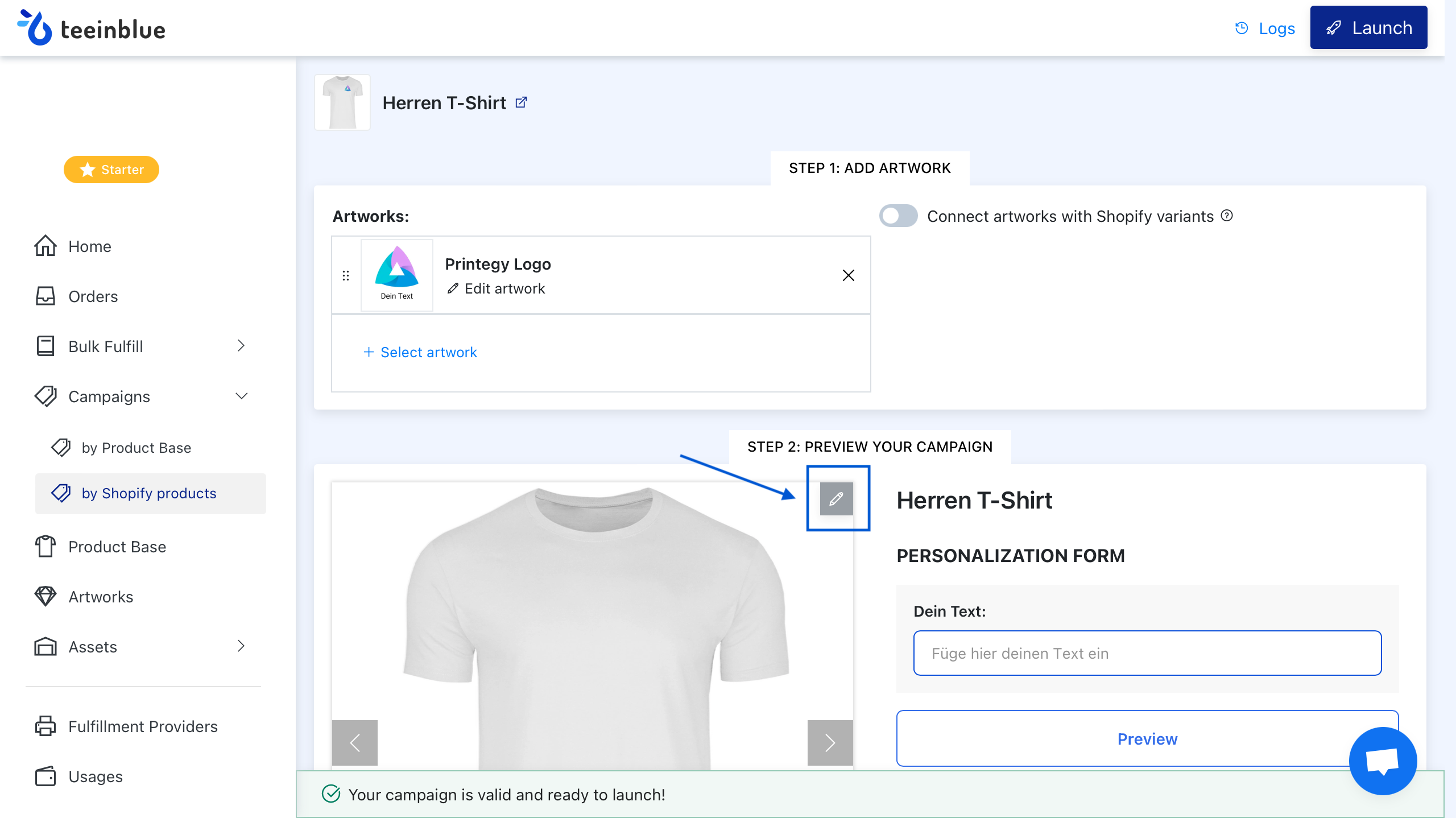The height and width of the screenshot is (818, 1456).
Task: Toggle Connect artworks with Shopify variants
Action: (899, 216)
